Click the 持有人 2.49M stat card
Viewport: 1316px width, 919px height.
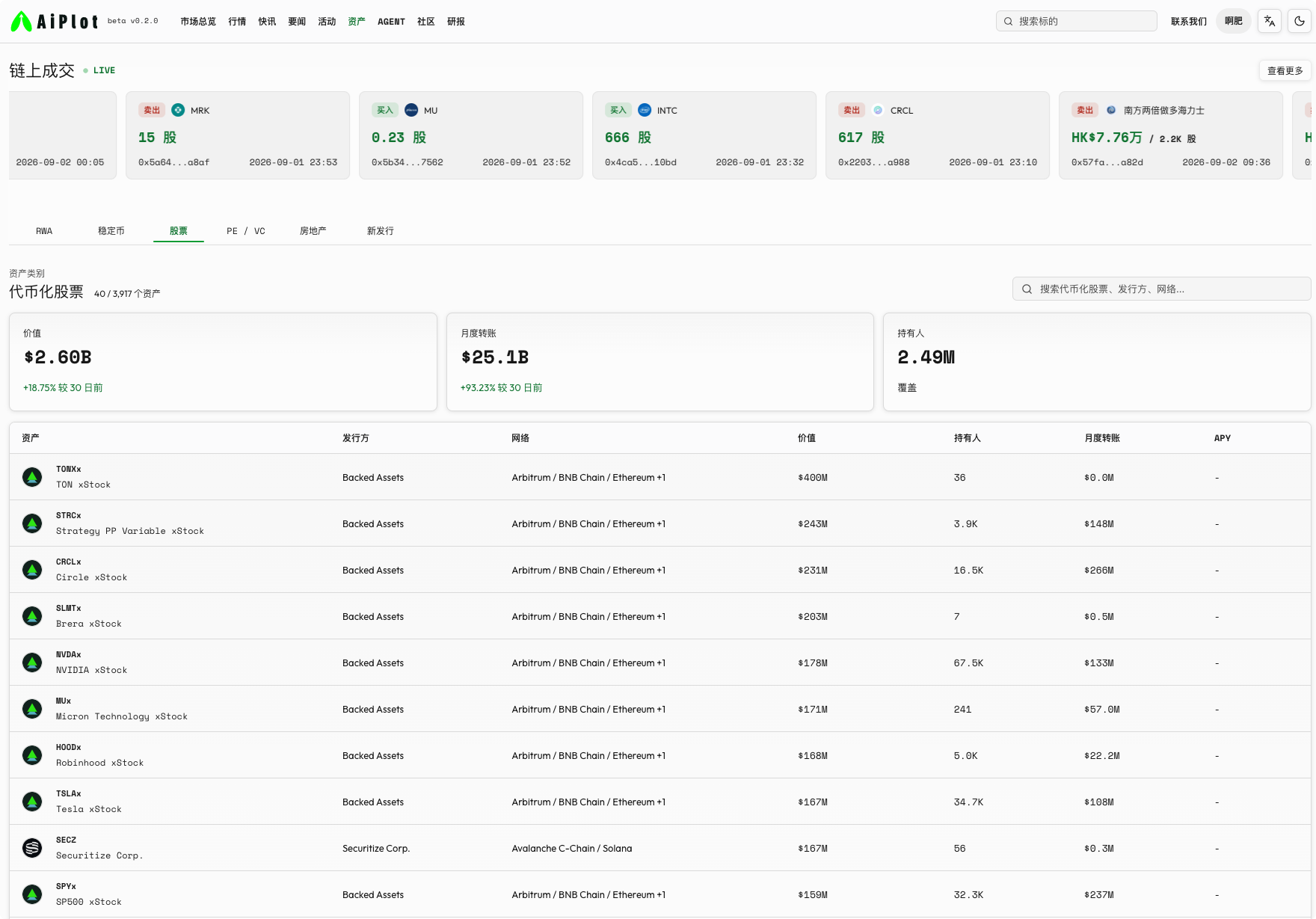point(1097,362)
